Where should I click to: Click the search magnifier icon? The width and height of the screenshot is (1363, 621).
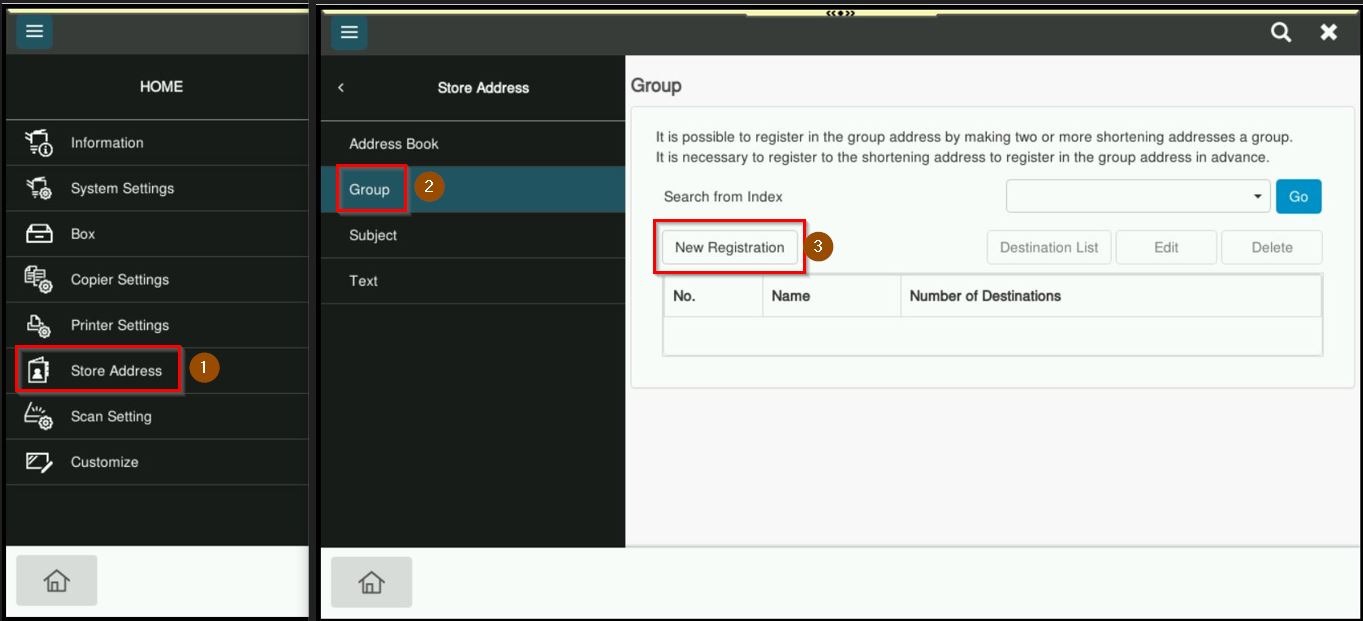[x=1280, y=32]
